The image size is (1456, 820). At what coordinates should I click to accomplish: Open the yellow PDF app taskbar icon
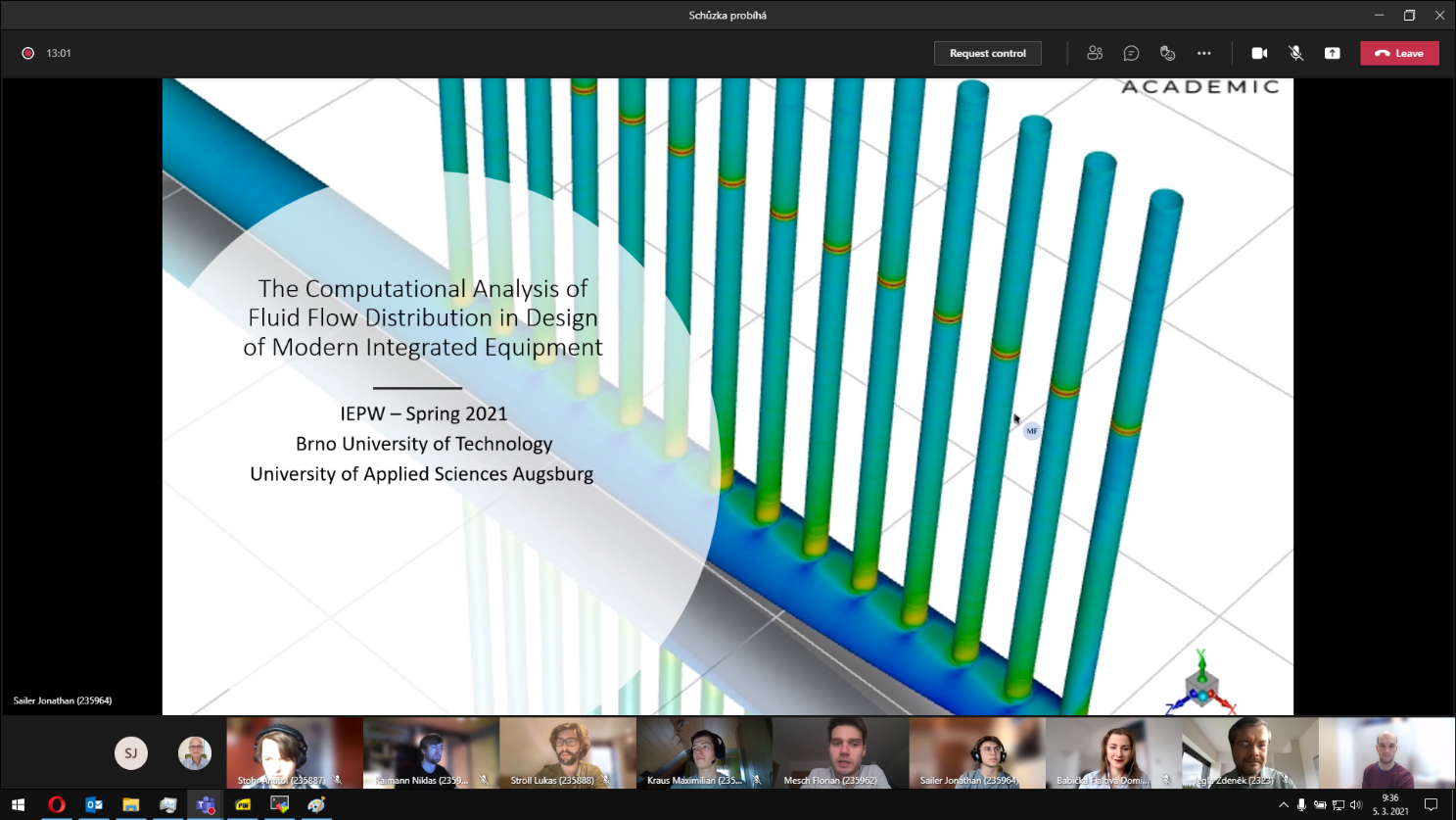[x=243, y=804]
